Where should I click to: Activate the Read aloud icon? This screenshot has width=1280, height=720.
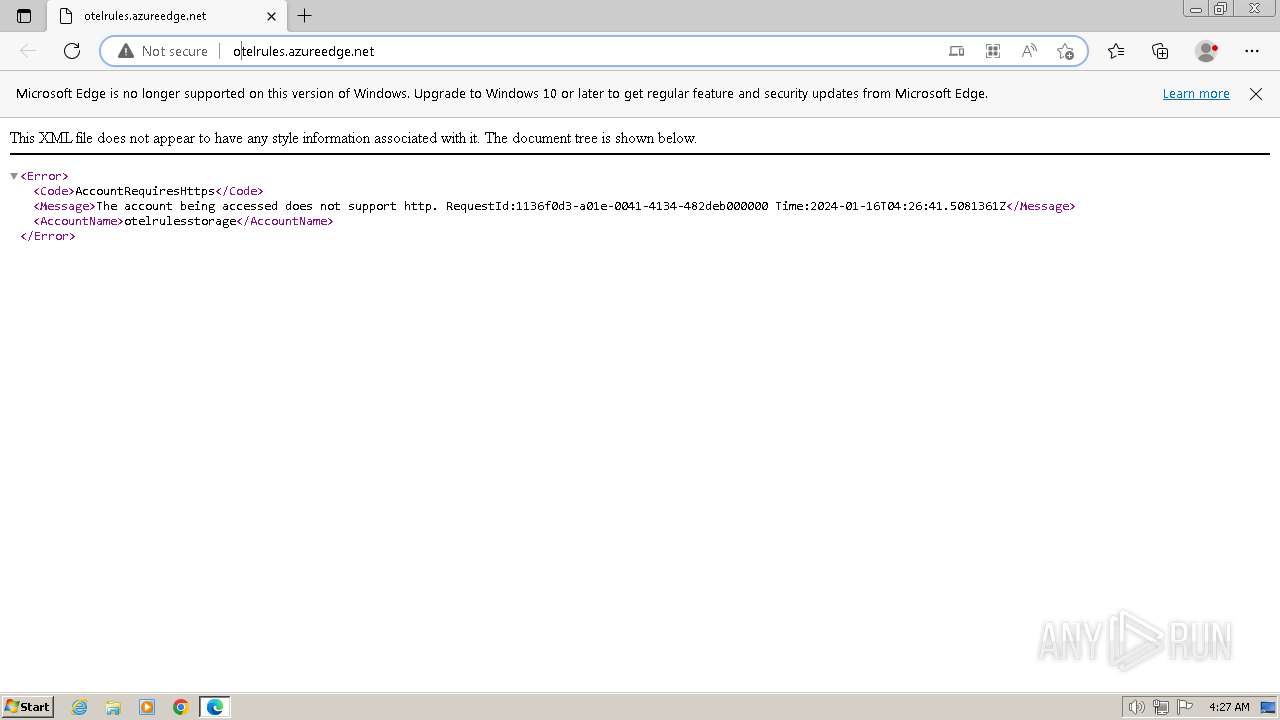pyautogui.click(x=1029, y=51)
